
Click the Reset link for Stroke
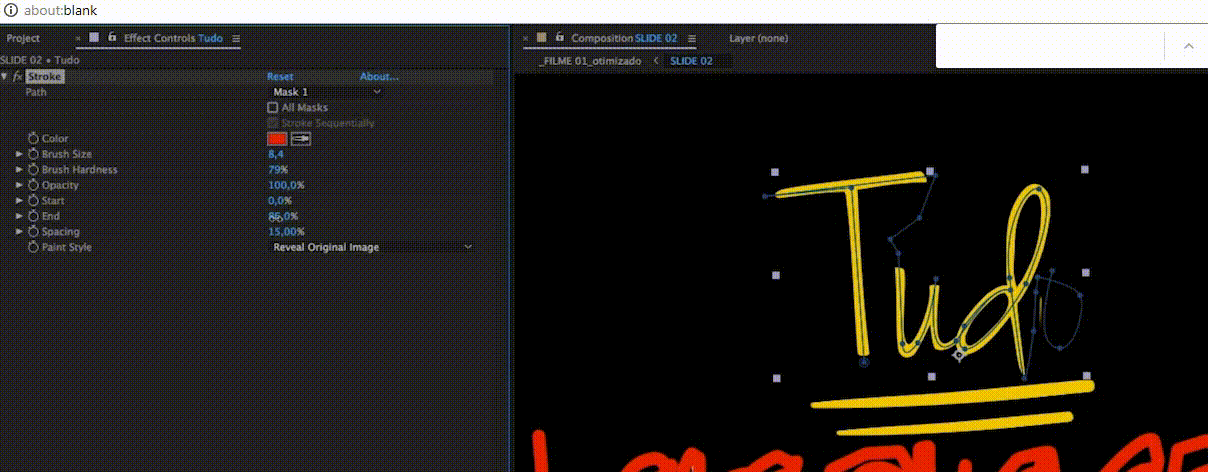pos(280,77)
